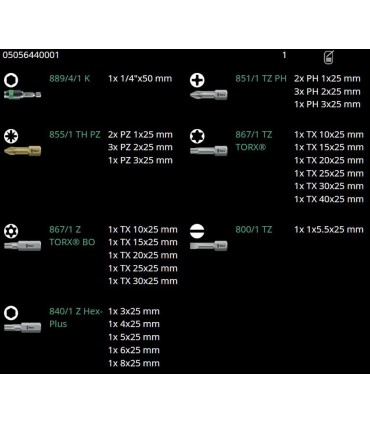Click the Phillips cross icon beside 851/1 TZ PH

point(197,80)
